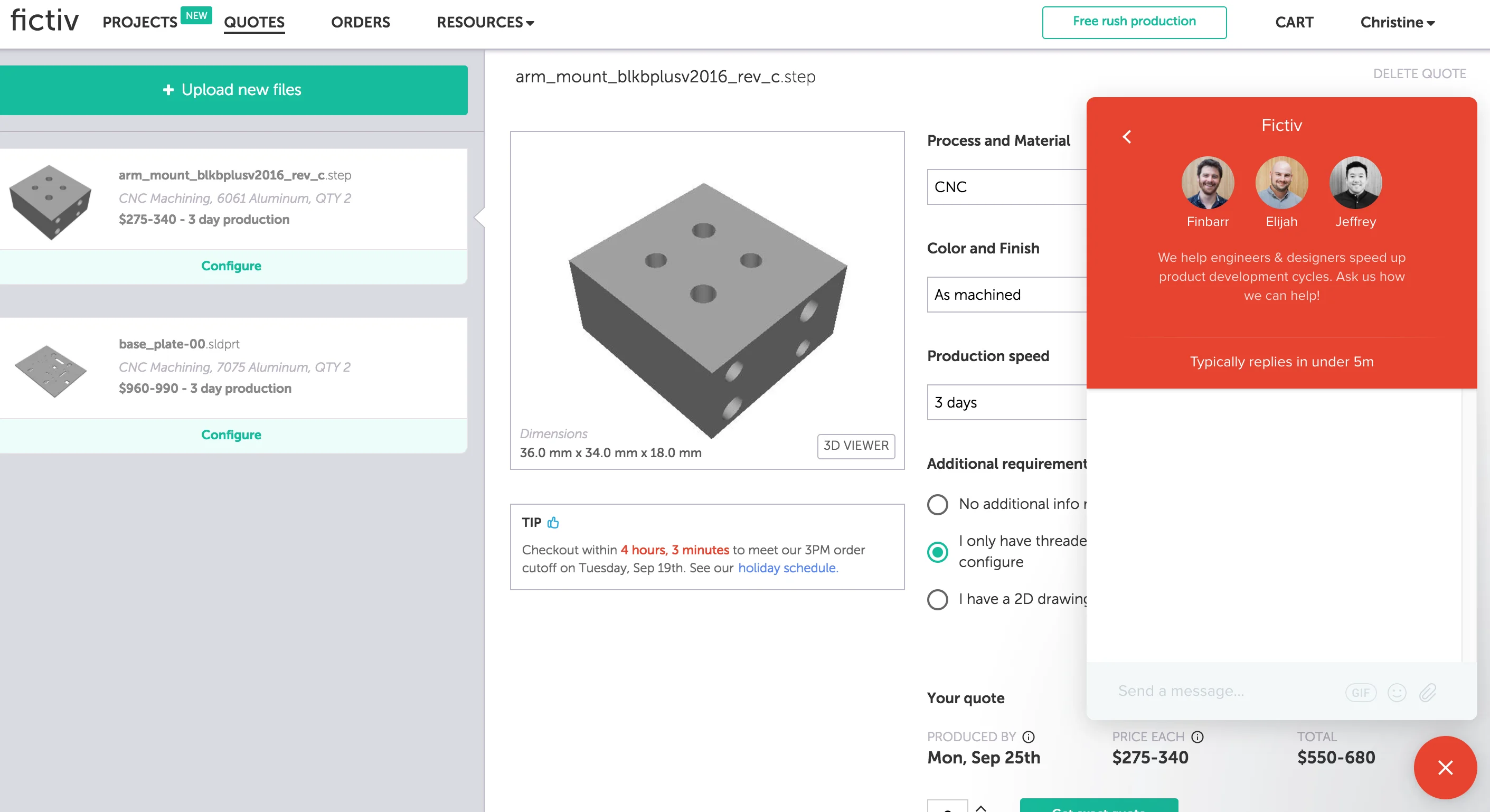Viewport: 1490px width, 812px height.
Task: Open the holiday schedule link
Action: click(x=787, y=568)
